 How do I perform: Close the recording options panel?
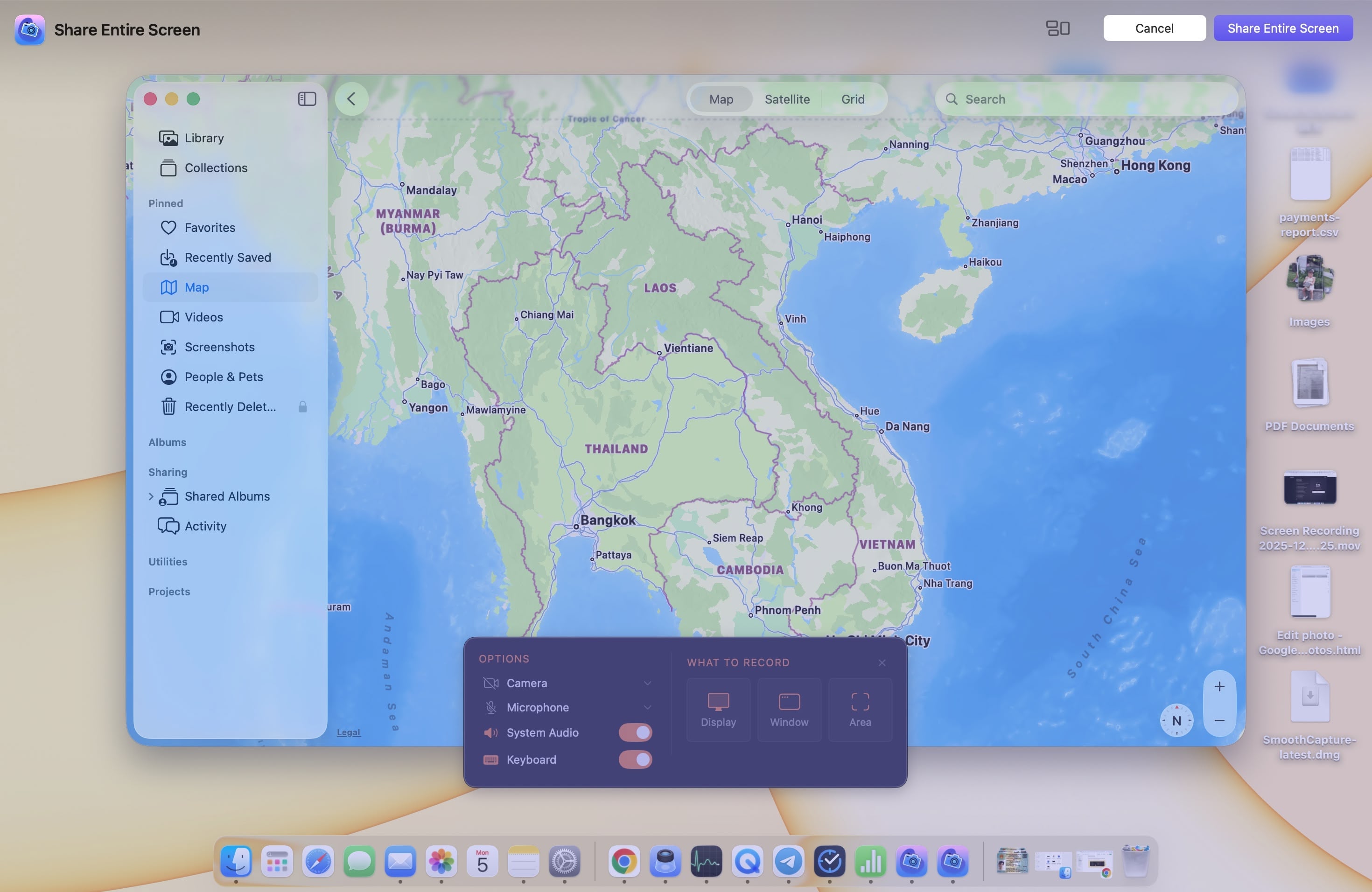(x=882, y=662)
